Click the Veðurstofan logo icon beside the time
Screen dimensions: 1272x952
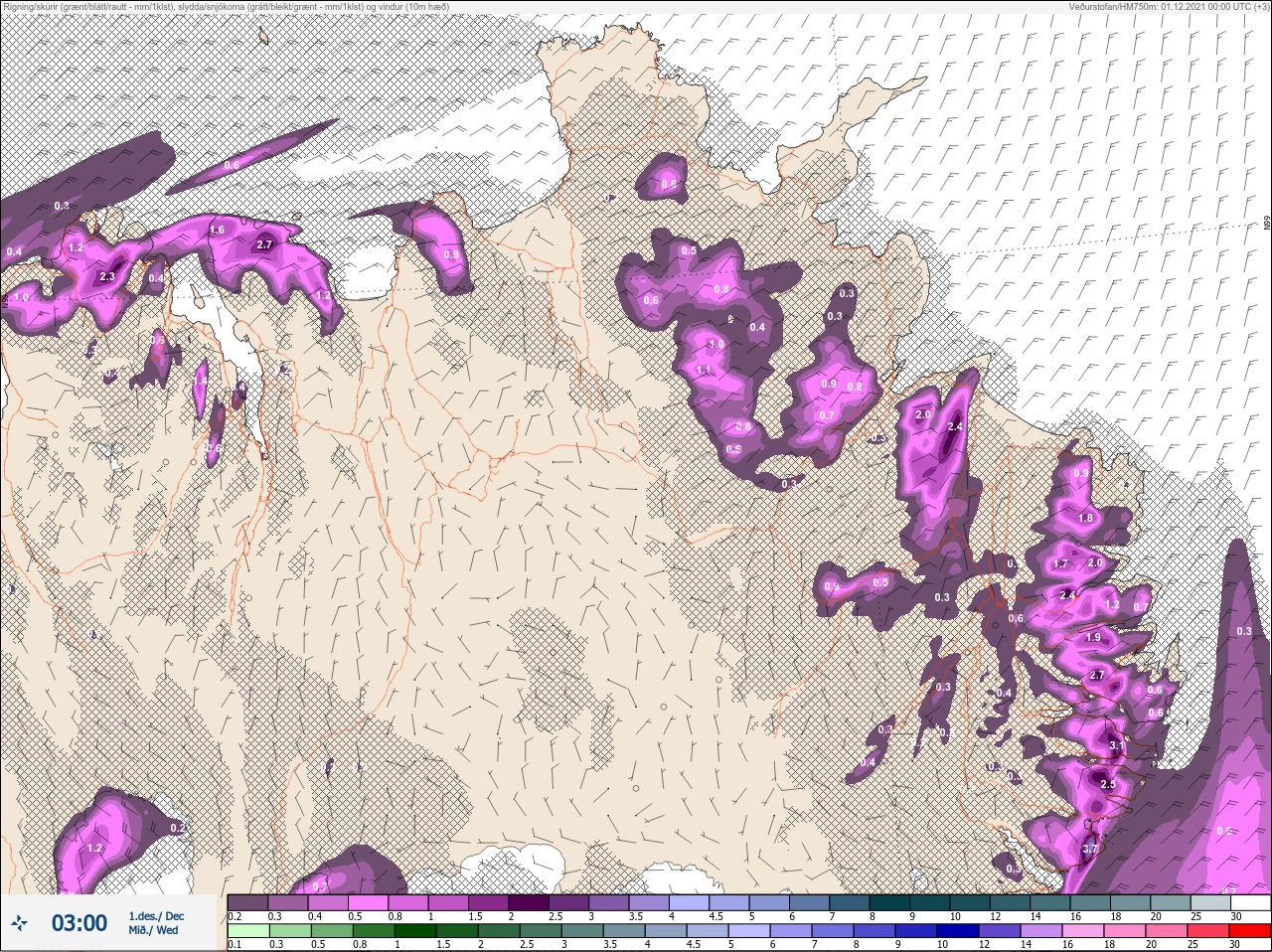tap(20, 923)
